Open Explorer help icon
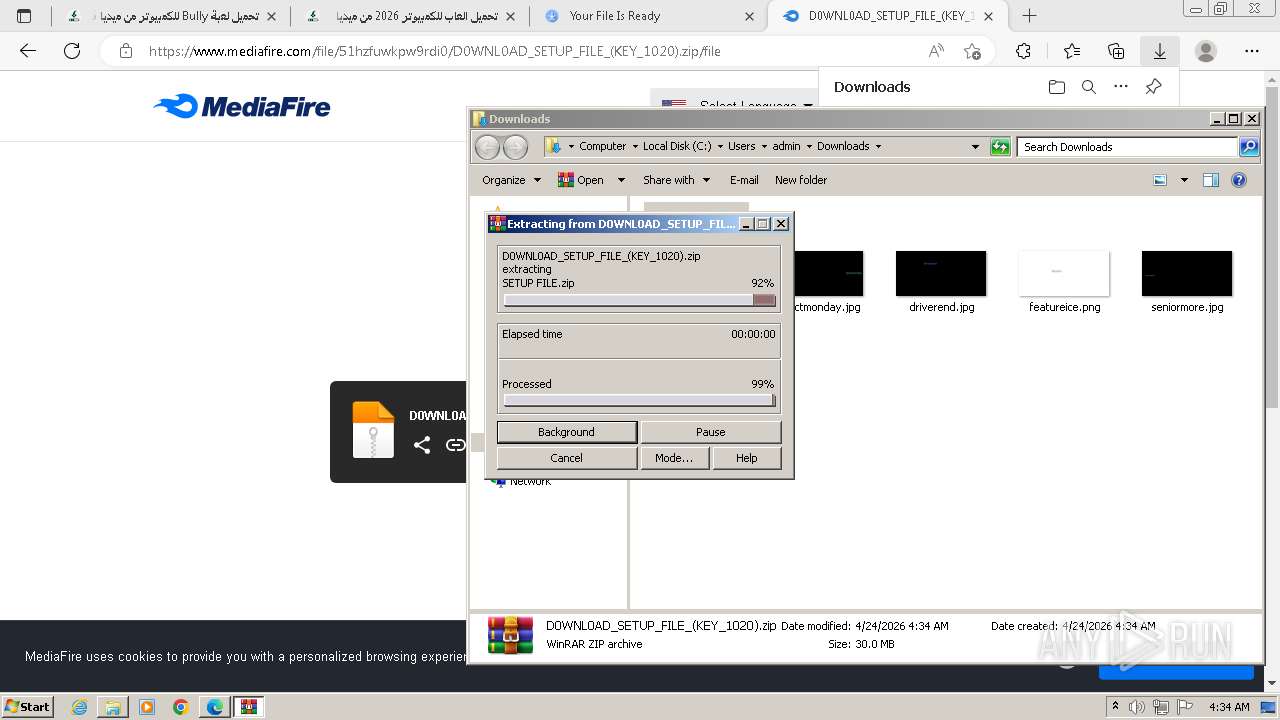 (x=1239, y=180)
